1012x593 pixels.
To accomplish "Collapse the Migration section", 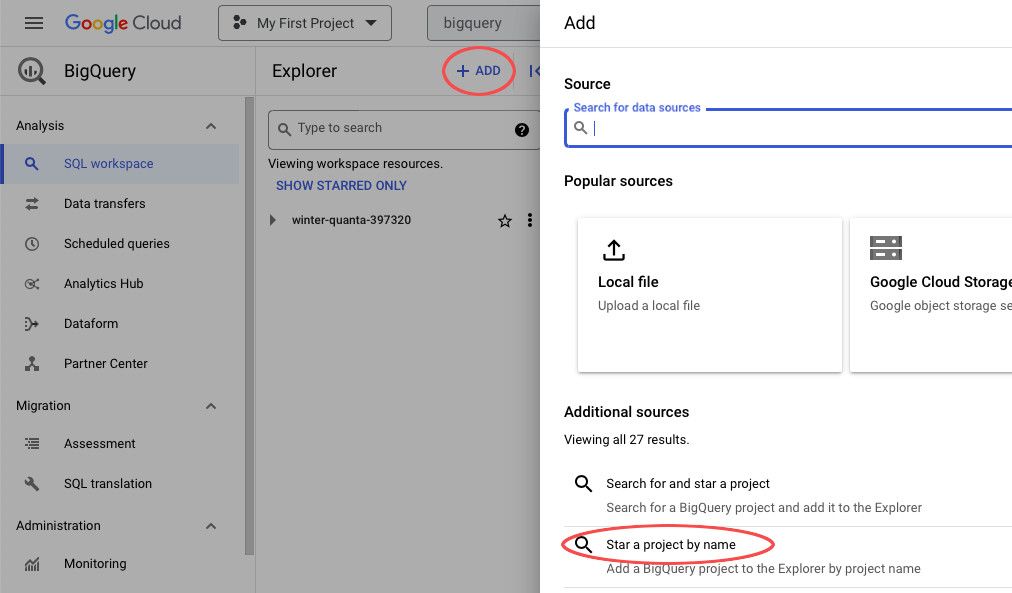I will click(210, 406).
